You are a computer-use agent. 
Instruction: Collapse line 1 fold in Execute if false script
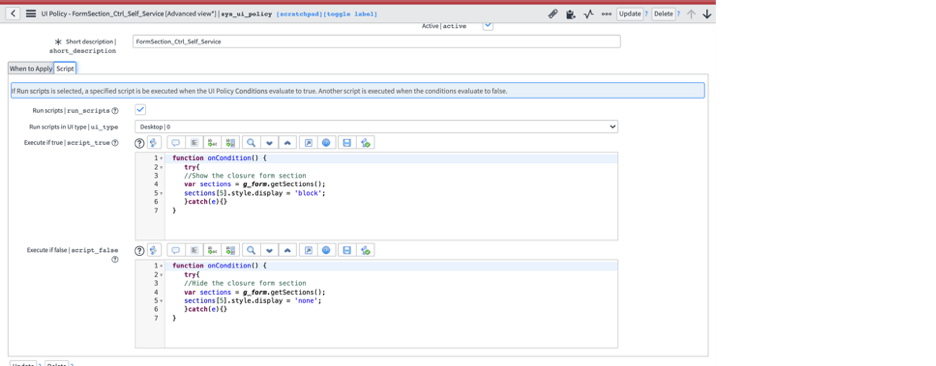coord(162,266)
